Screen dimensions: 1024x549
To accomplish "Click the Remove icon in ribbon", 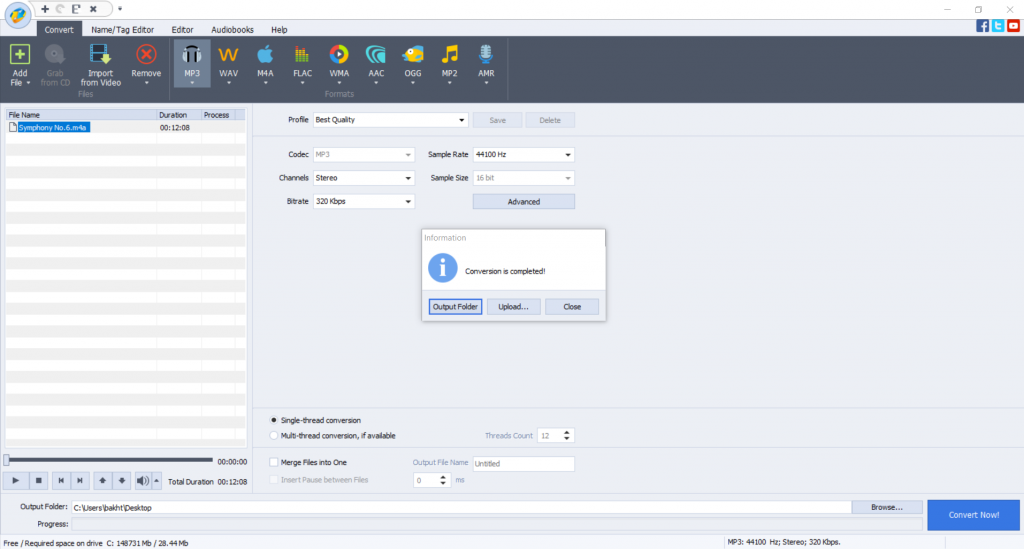I will coord(146,55).
